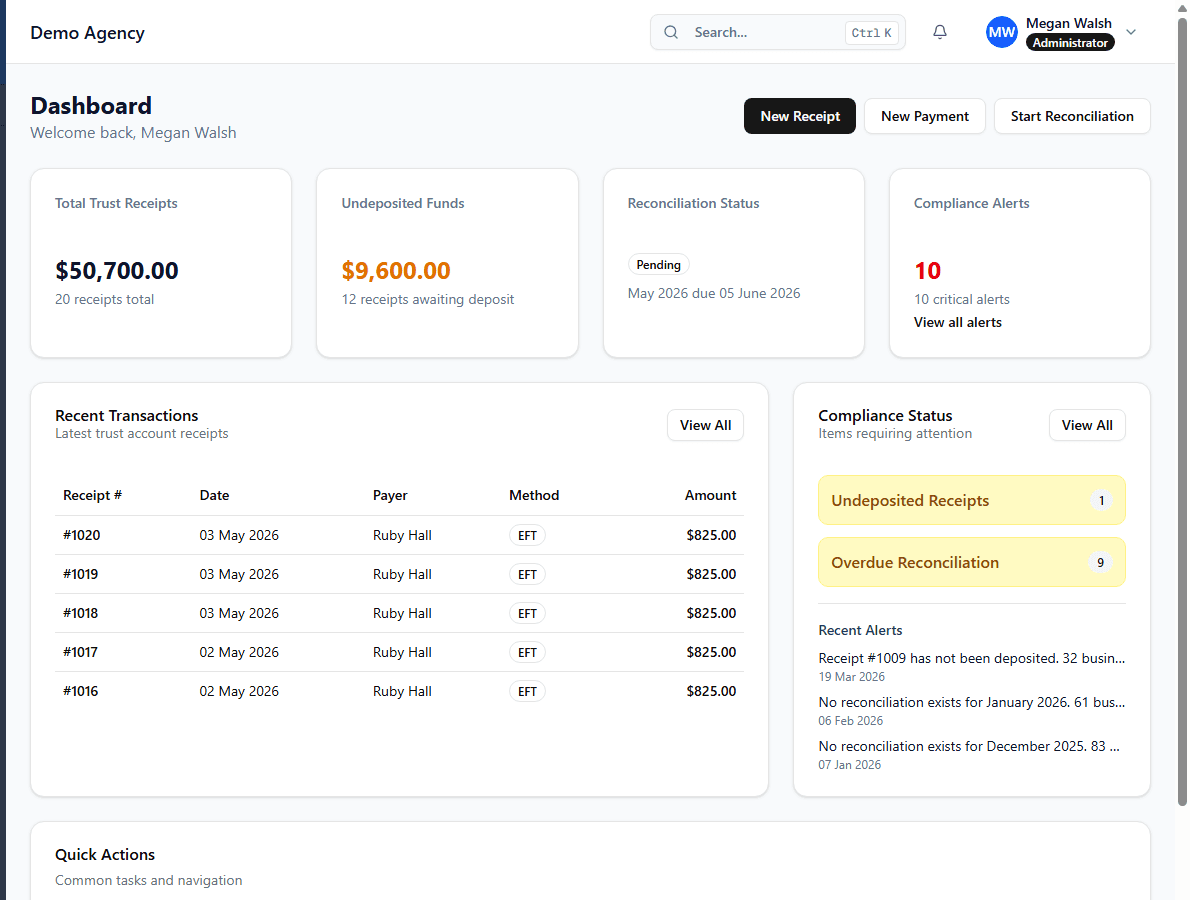
Task: Click Ruby Hall payer in row #1018
Action: 401,613
